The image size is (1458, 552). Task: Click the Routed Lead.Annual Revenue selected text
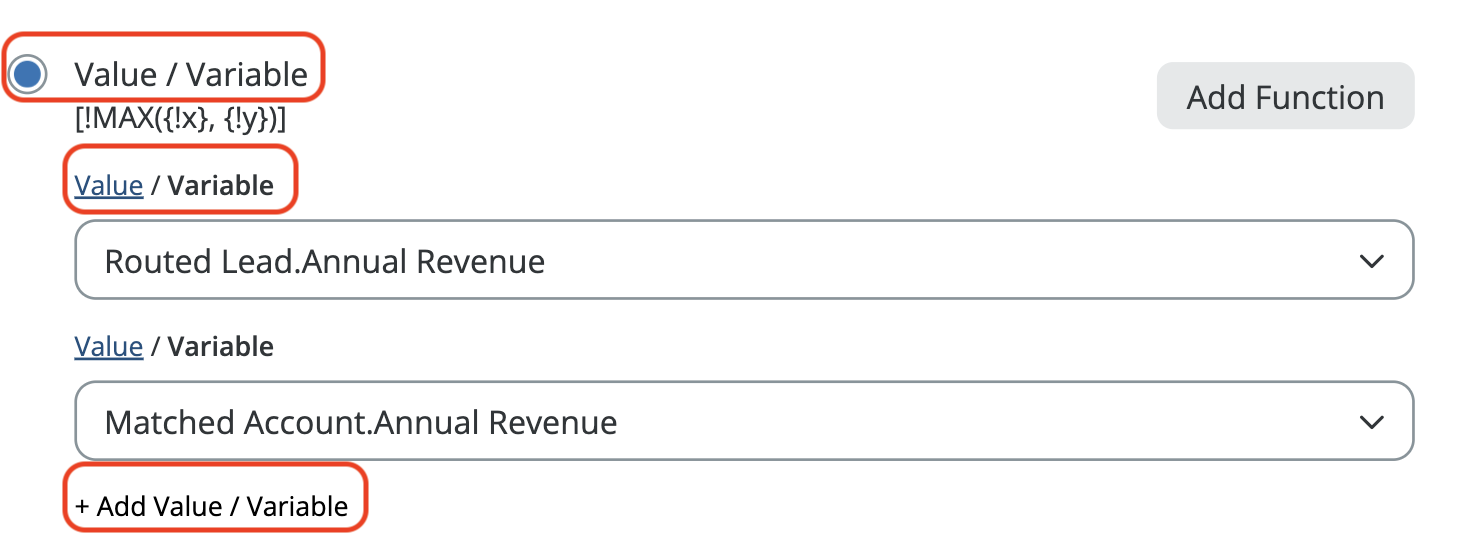point(325,261)
